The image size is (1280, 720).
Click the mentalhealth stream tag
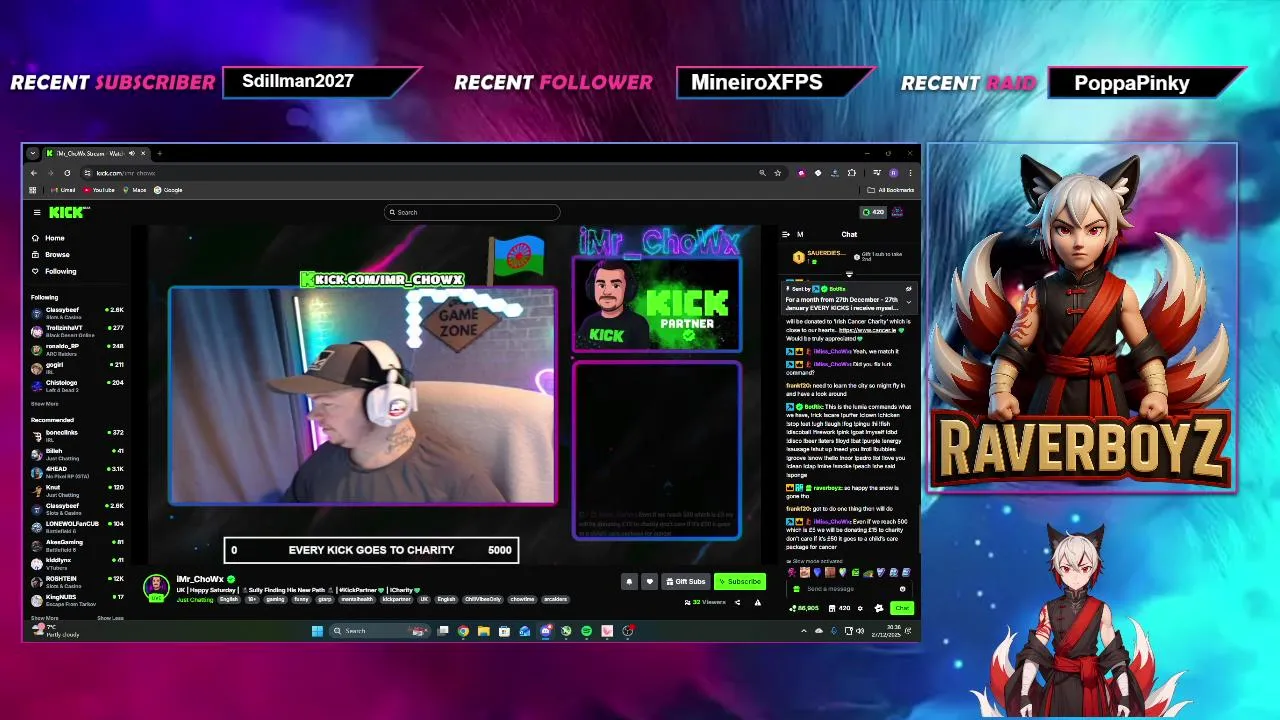[x=357, y=599]
